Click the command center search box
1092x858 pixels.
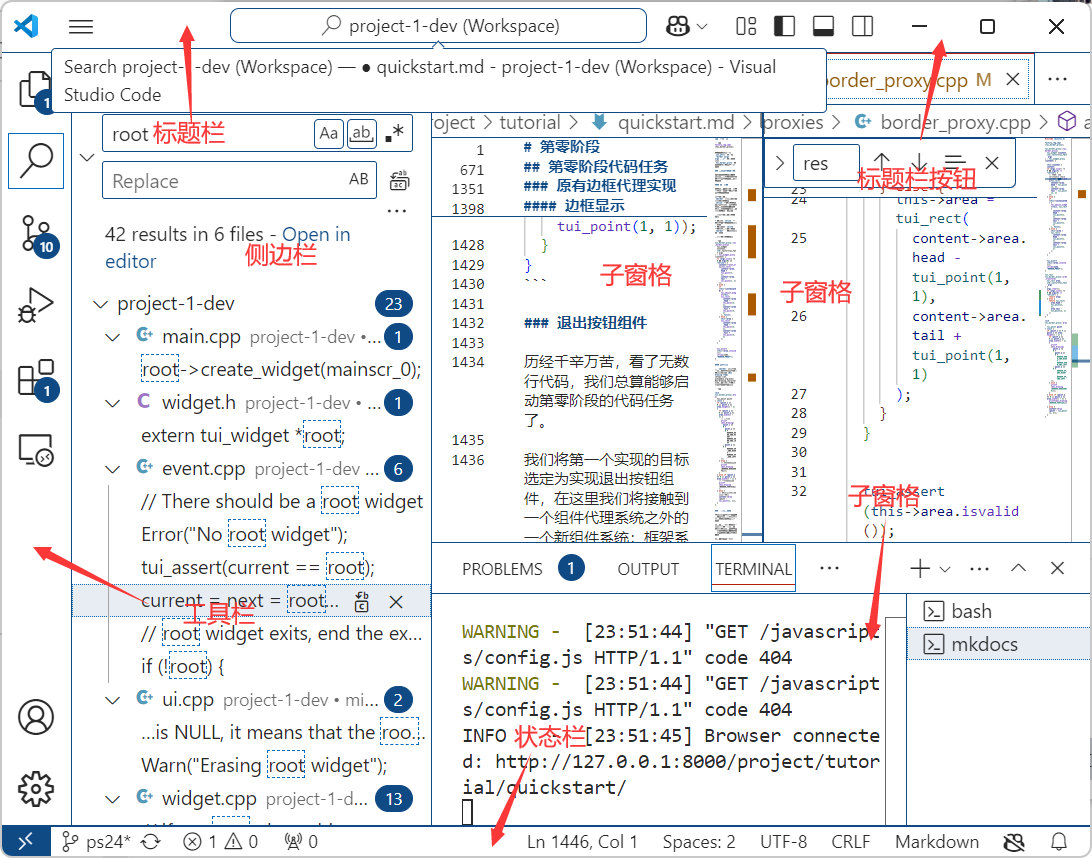(438, 26)
